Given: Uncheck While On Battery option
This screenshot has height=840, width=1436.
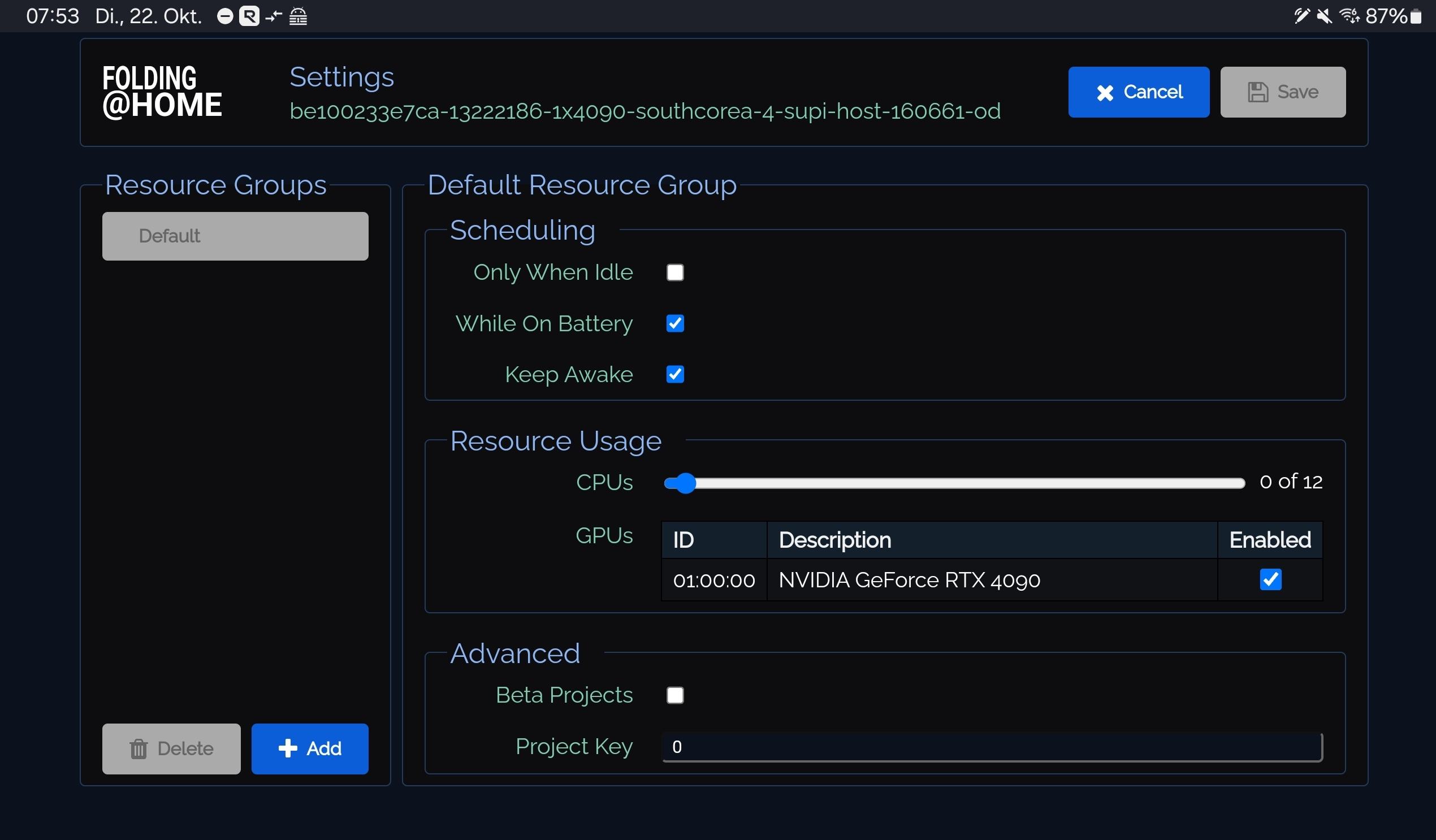Looking at the screenshot, I should pos(674,324).
